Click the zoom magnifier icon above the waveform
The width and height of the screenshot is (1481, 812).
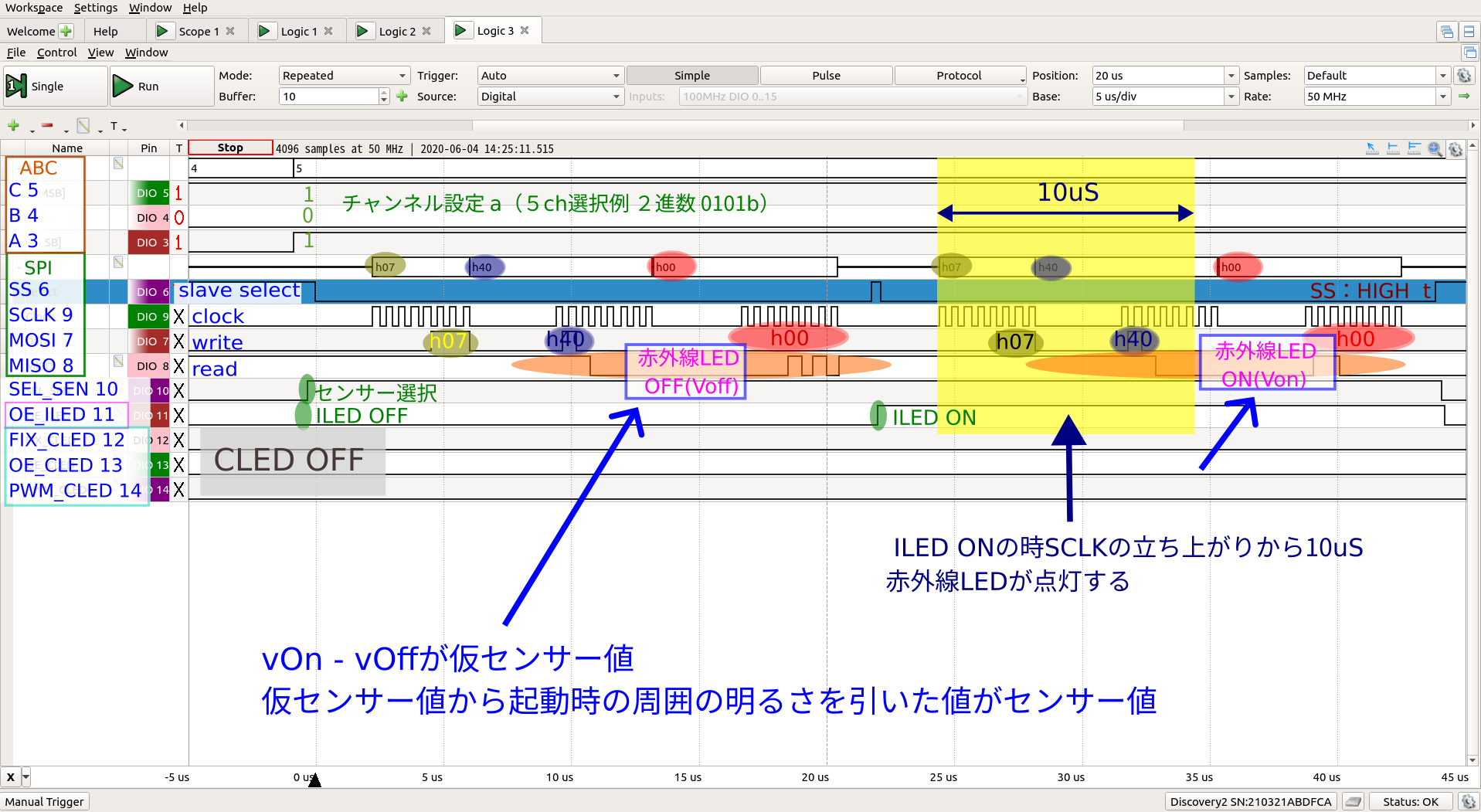coord(1435,148)
